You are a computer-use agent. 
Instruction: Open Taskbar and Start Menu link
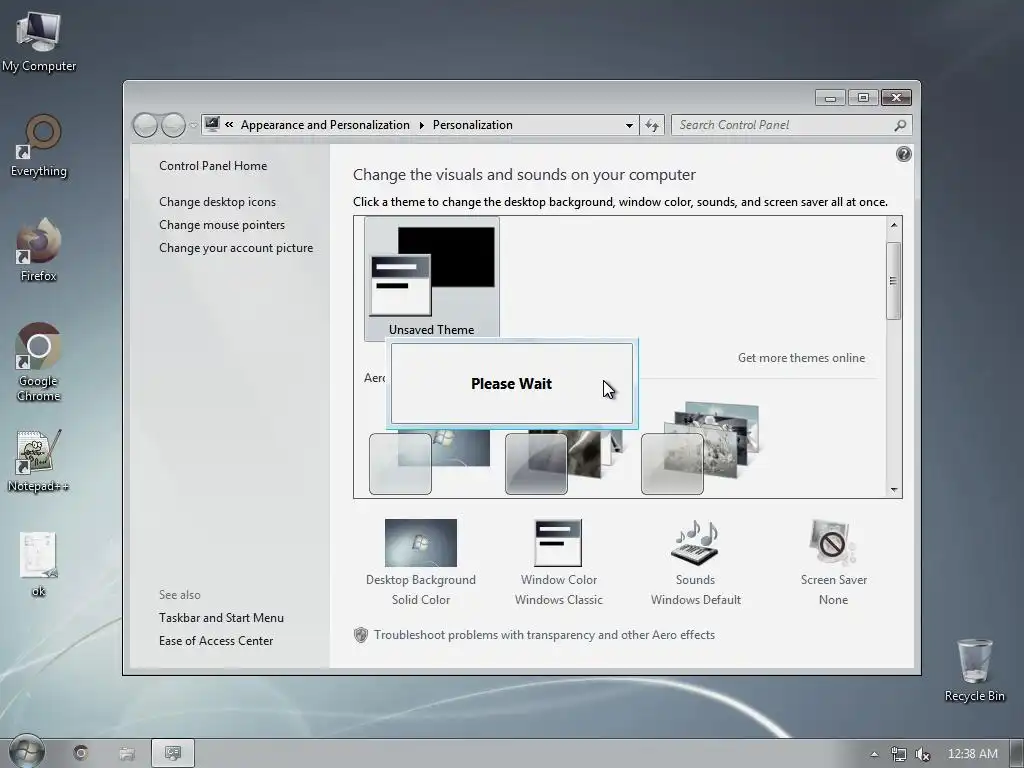(221, 618)
